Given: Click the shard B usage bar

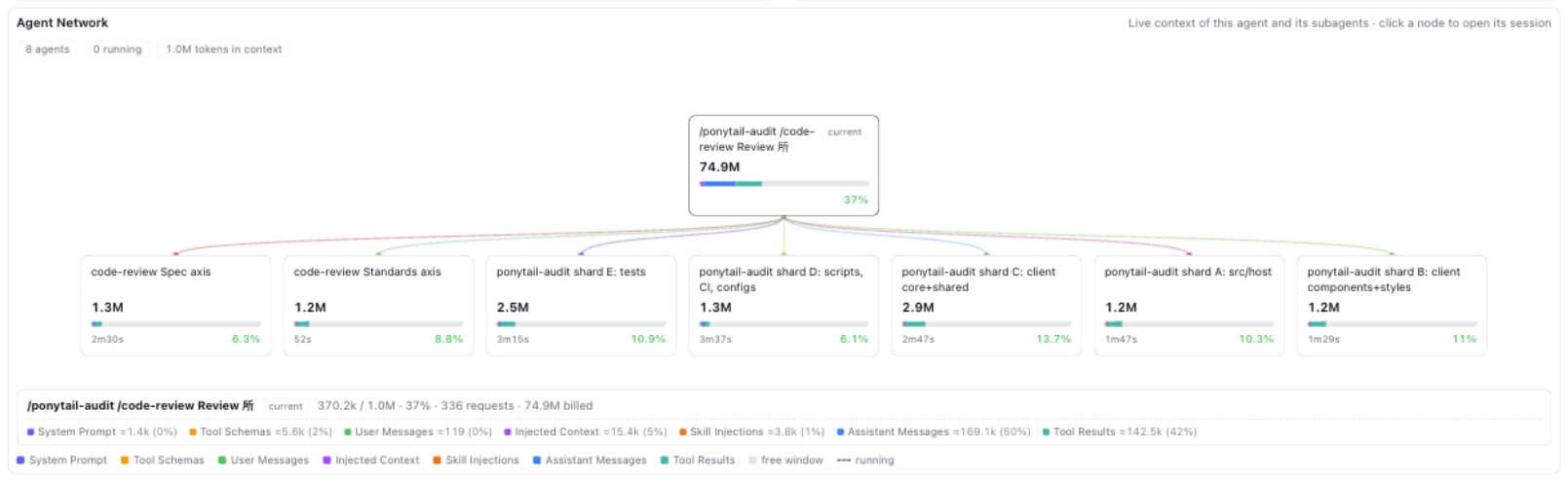Looking at the screenshot, I should [1392, 323].
